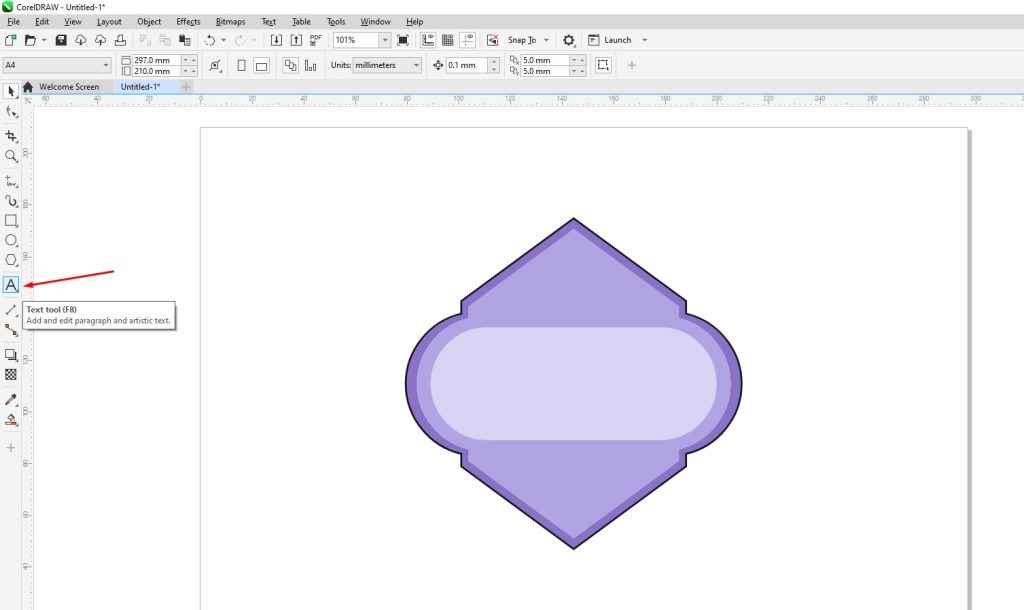Viewport: 1024px width, 610px height.
Task: Switch page to portrait orientation
Action: (242, 66)
